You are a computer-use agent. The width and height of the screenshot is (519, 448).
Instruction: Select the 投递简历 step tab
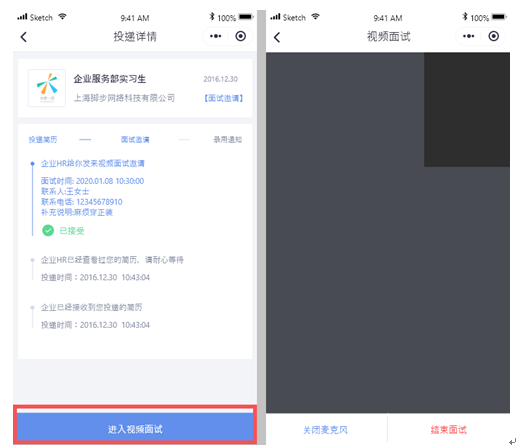[x=43, y=139]
